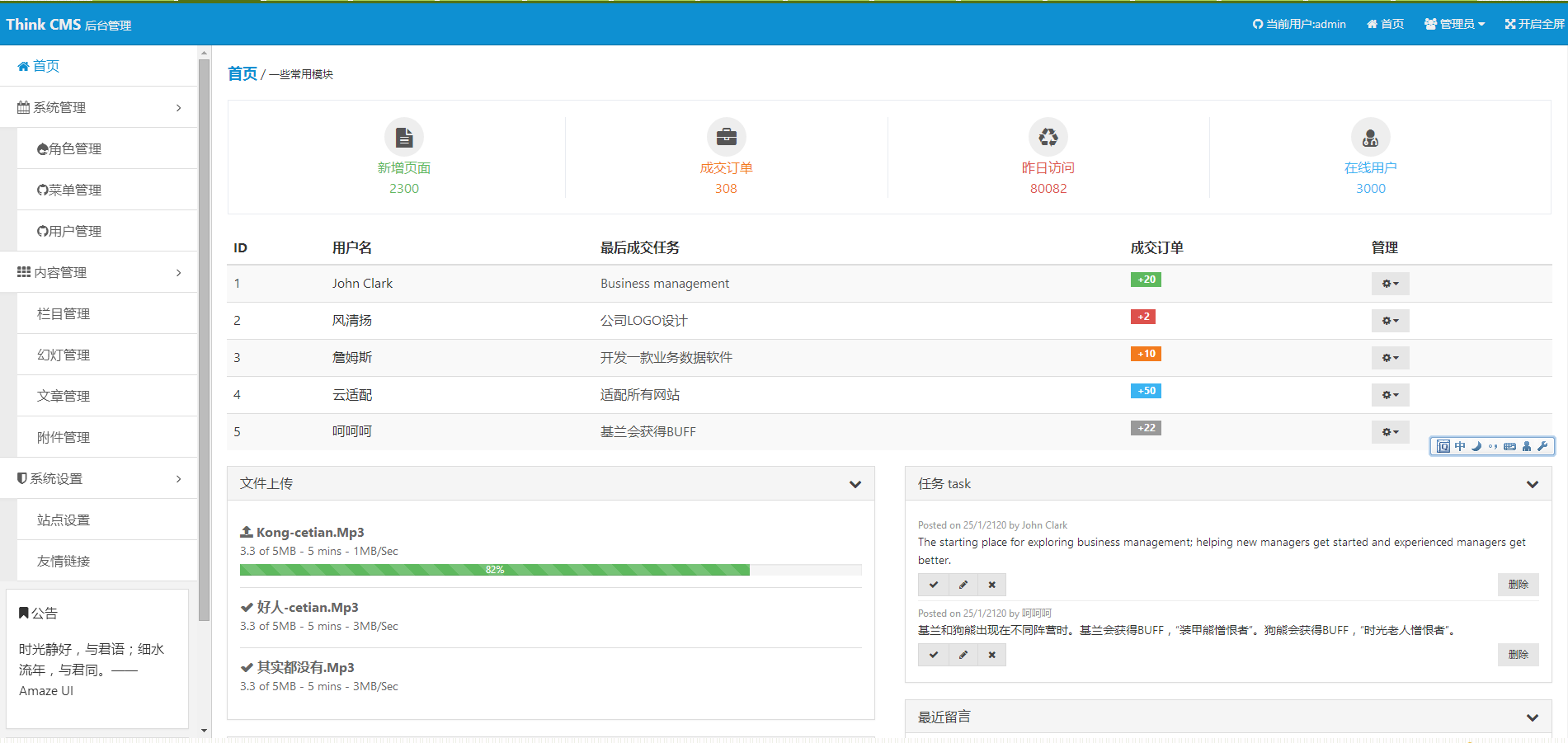1568x743 pixels.
Task: Open the gear dropdown for John Clark's row
Action: point(1391,284)
